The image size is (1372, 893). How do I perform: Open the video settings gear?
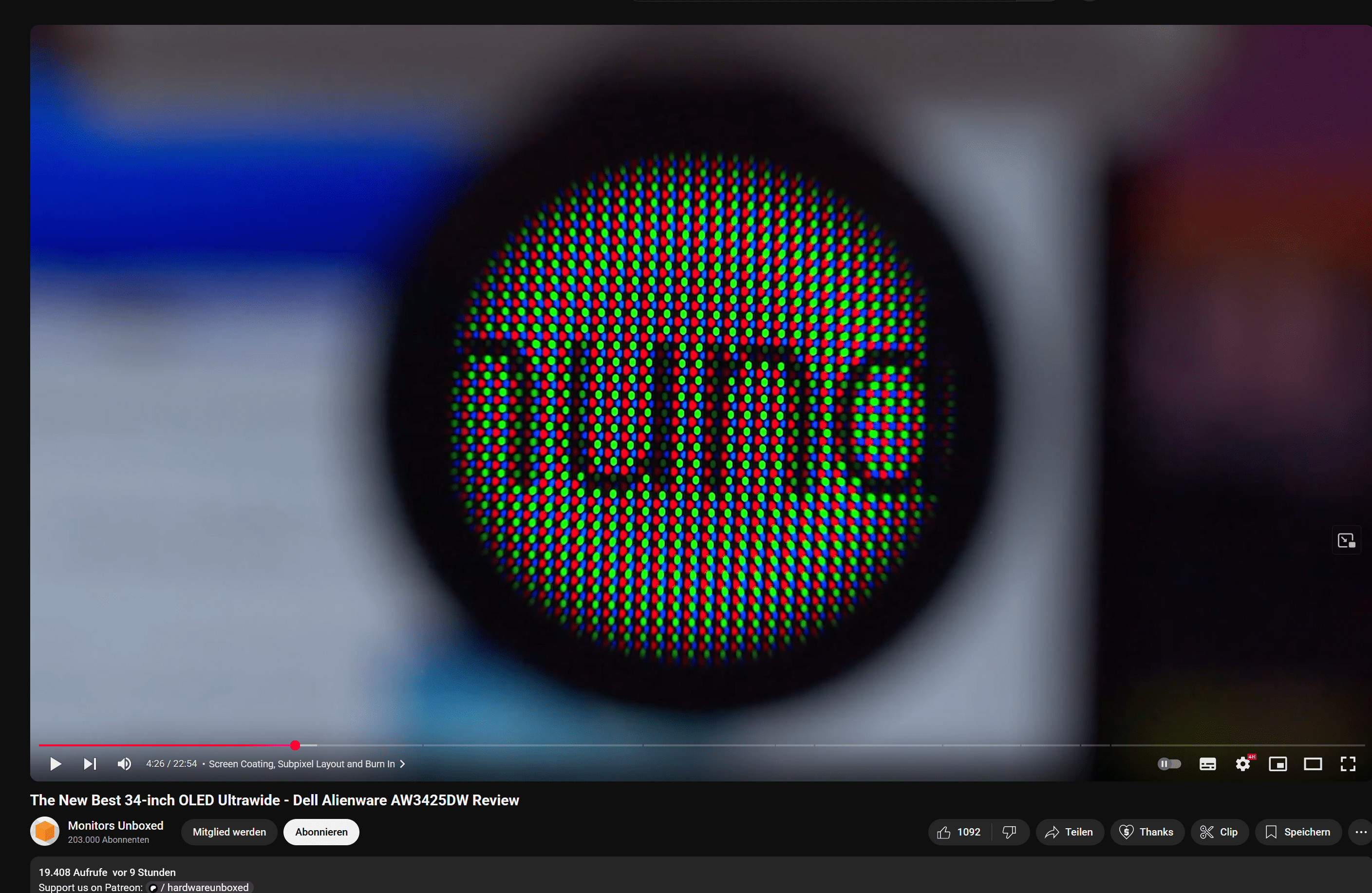[x=1243, y=764]
